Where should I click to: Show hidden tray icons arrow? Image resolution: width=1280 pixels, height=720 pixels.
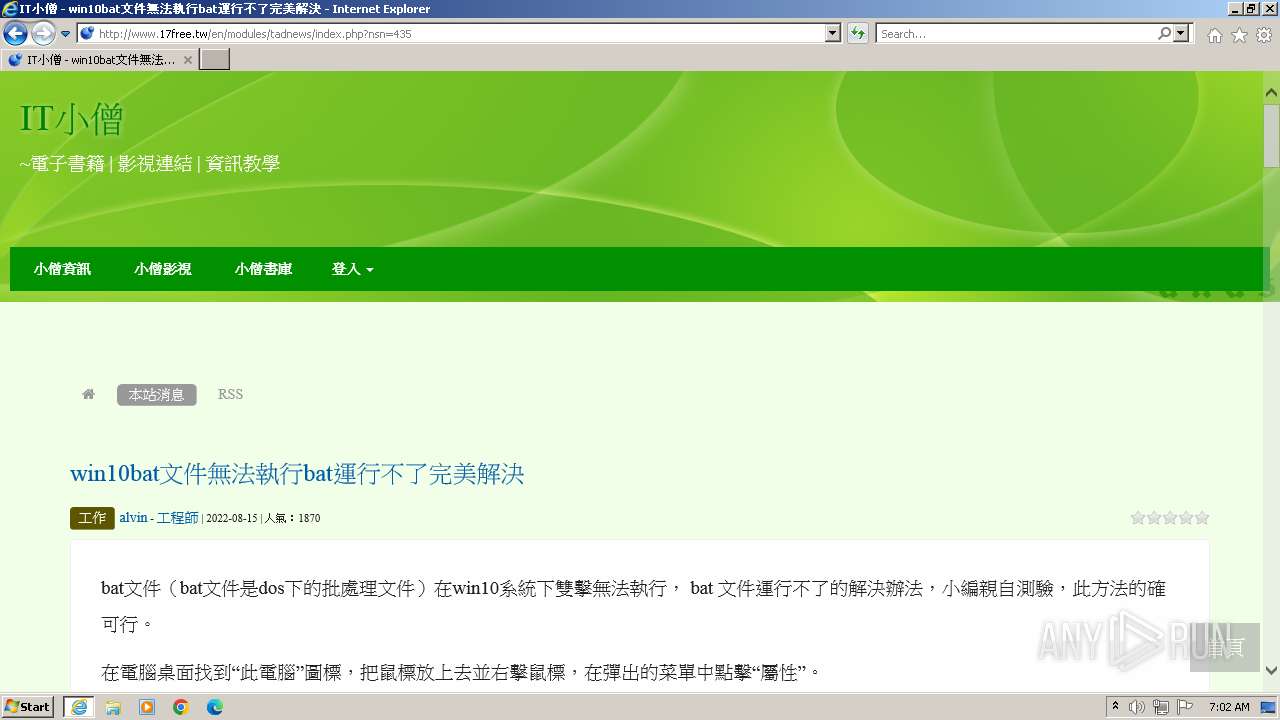(1115, 706)
